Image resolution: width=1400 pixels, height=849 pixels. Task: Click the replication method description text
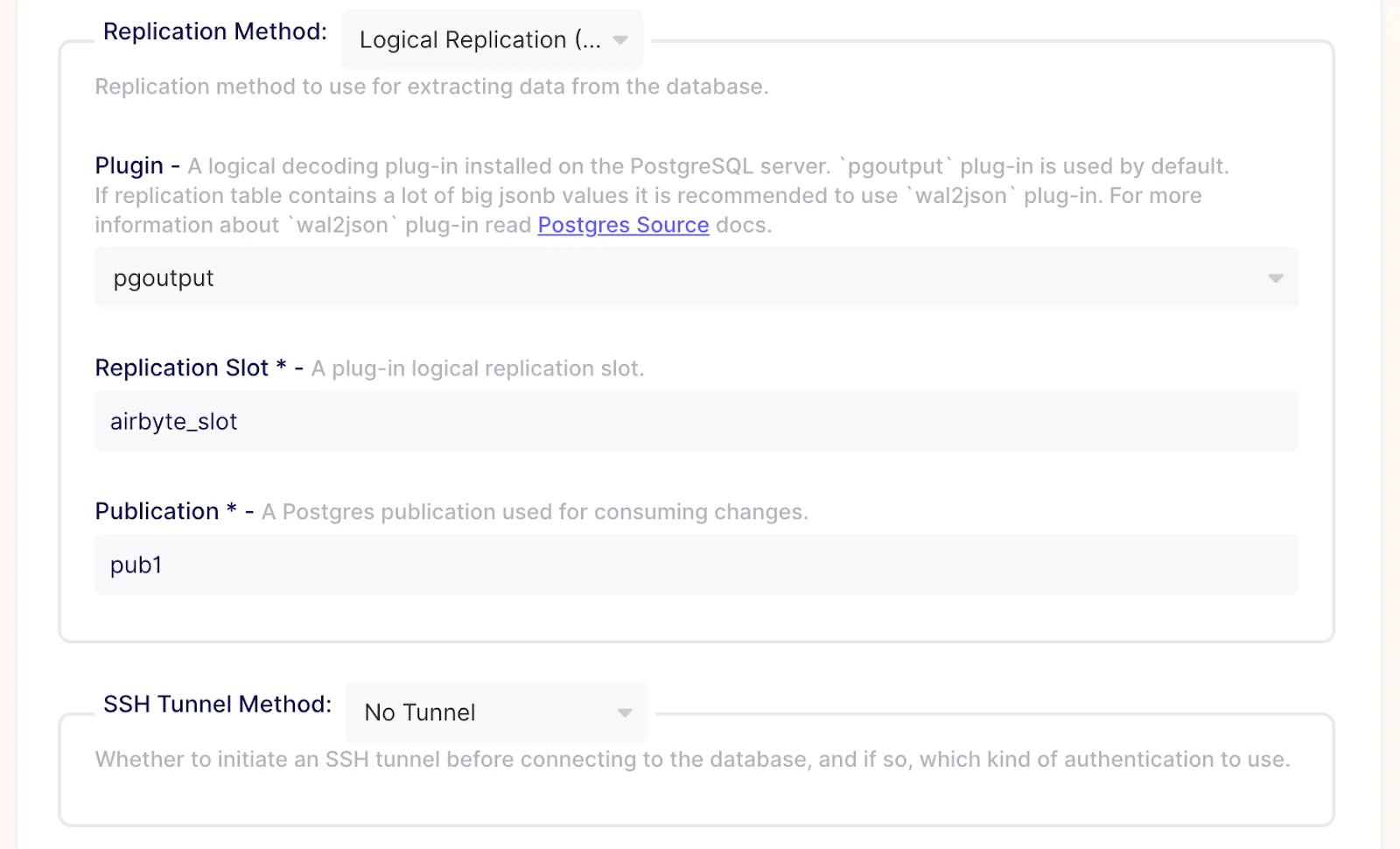(x=431, y=87)
